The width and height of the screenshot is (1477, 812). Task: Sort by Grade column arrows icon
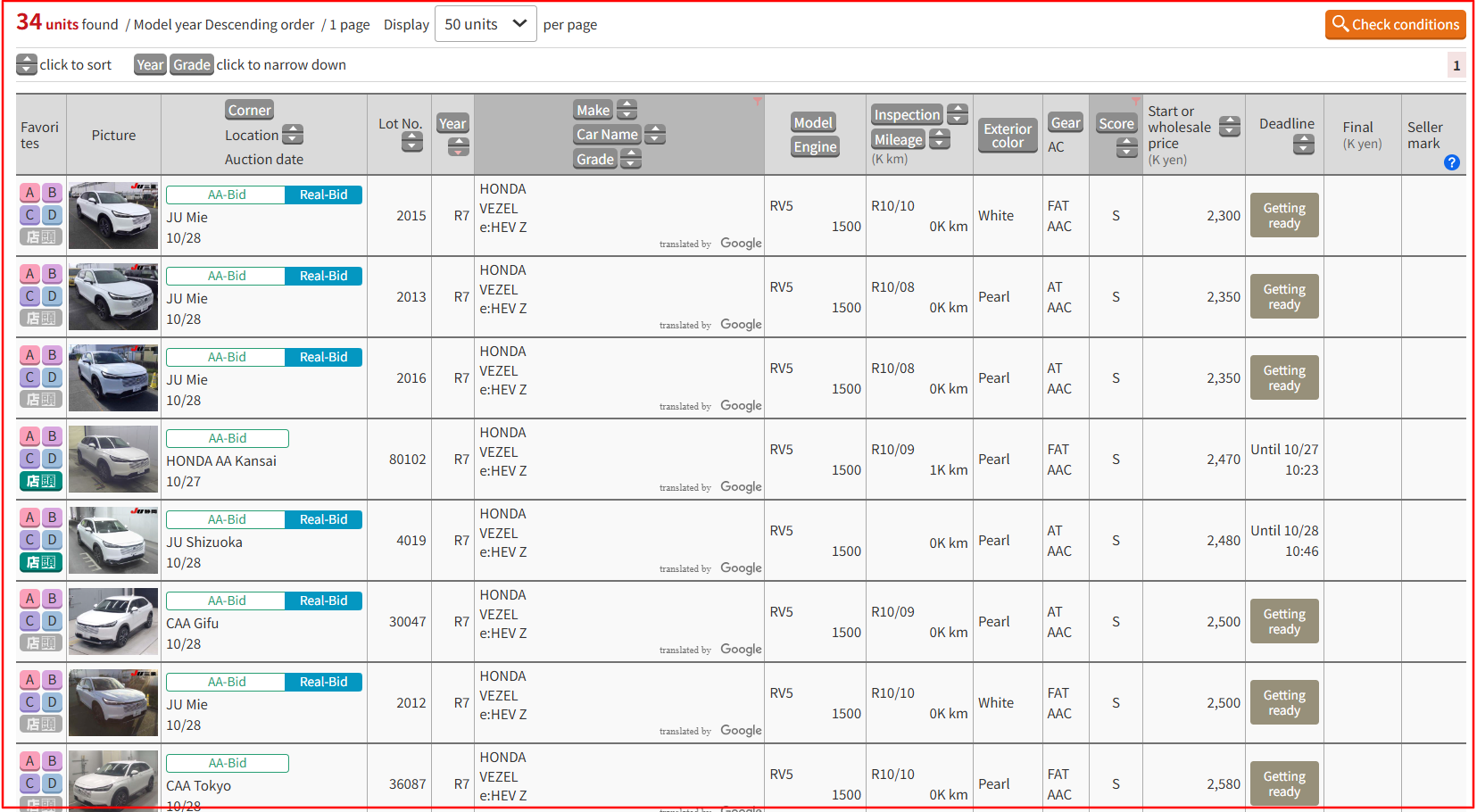coord(631,159)
